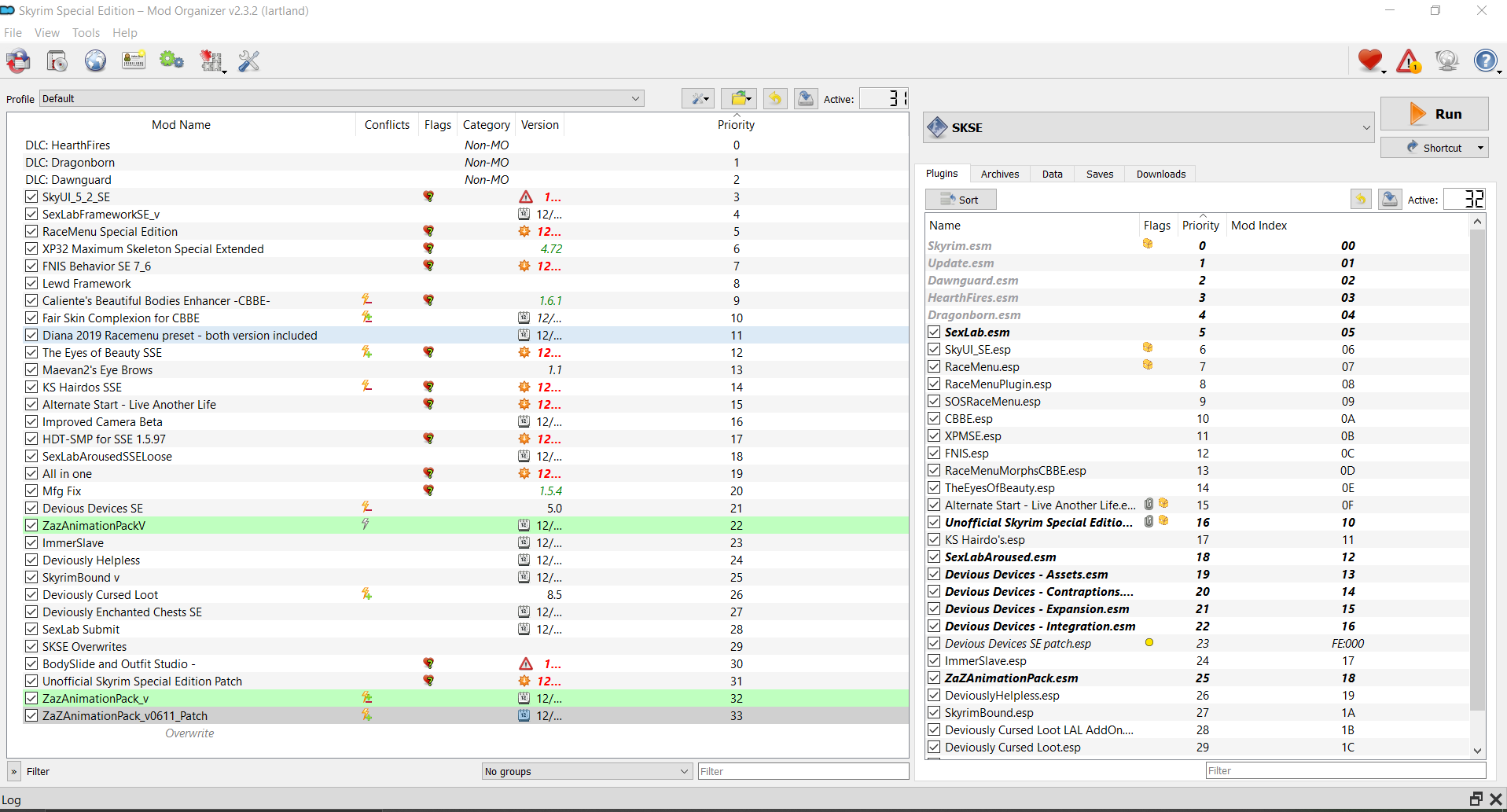1507x812 pixels.
Task: Click the Sort plugins button
Action: click(961, 200)
